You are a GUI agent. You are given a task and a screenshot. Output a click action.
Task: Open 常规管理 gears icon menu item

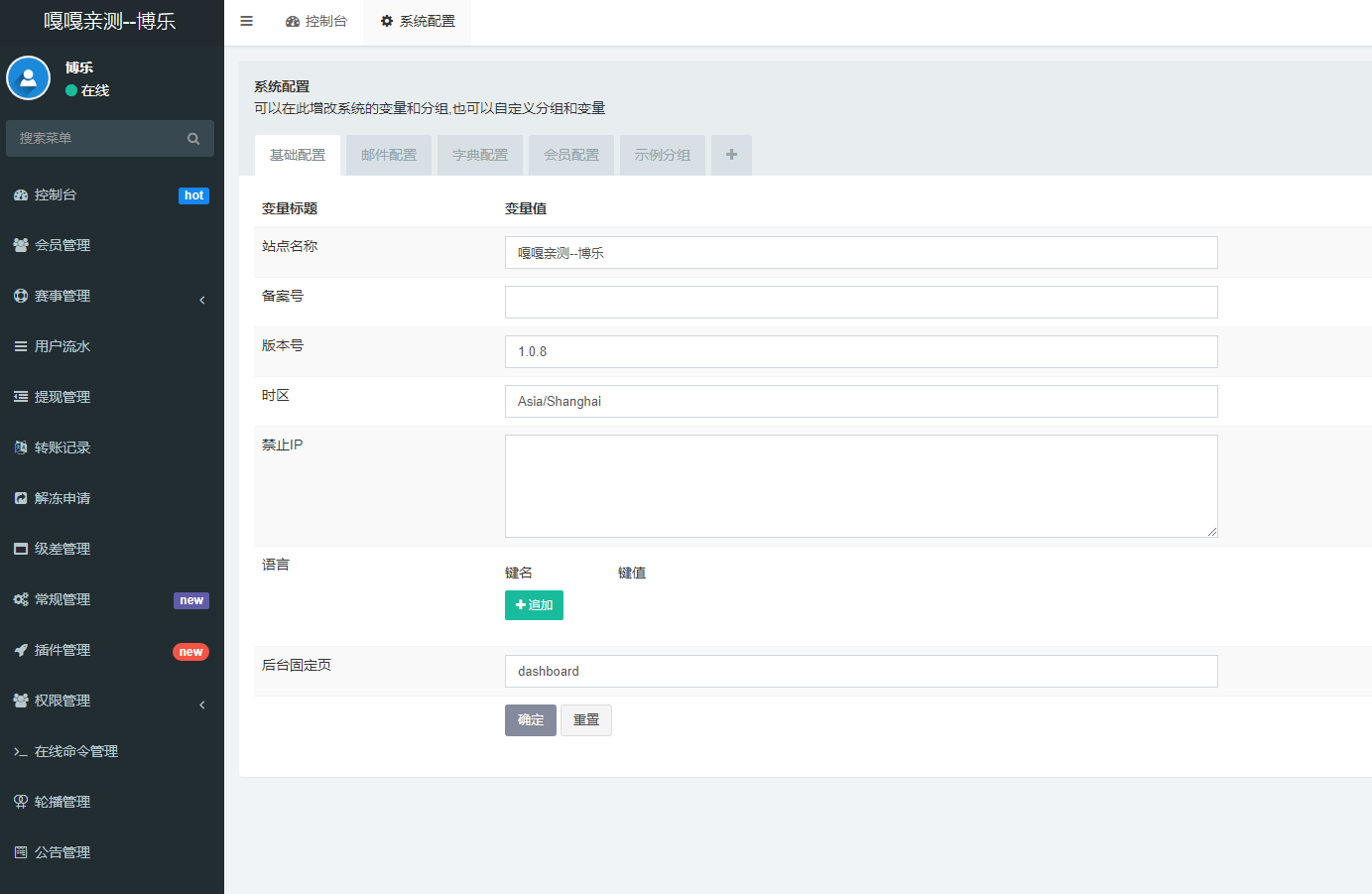click(62, 599)
